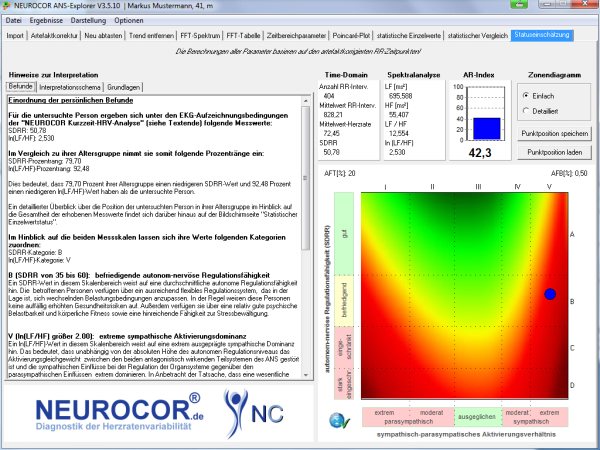Screen dimensions: 600x450
Task: Open the Ergebnisse menu
Action: click(46, 20)
